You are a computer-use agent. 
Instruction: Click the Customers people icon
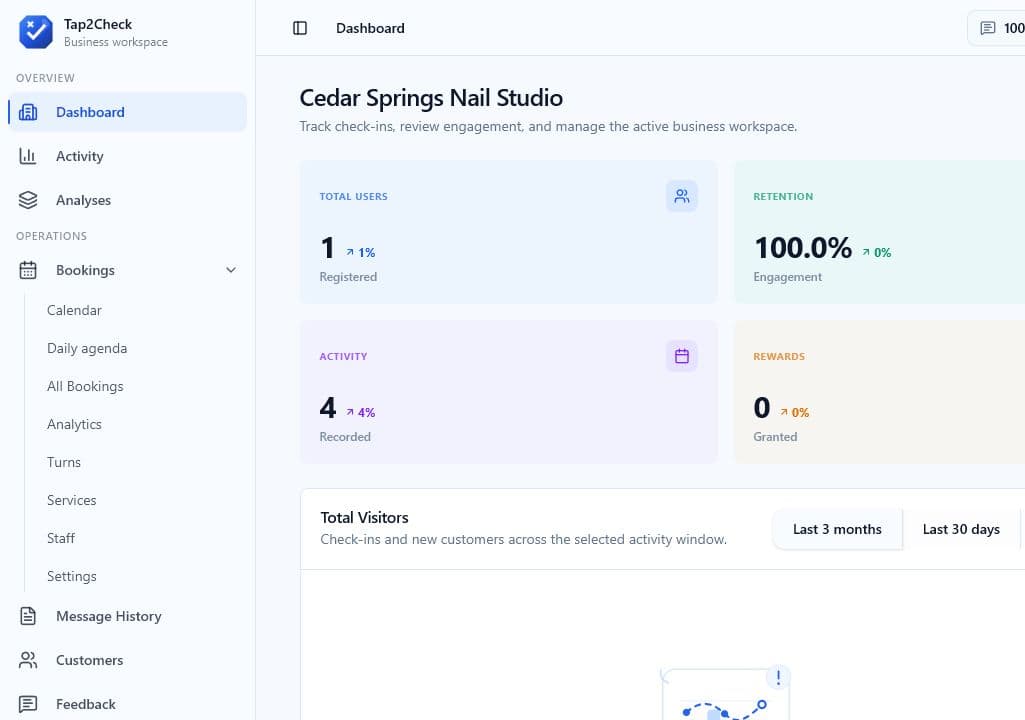pos(28,660)
